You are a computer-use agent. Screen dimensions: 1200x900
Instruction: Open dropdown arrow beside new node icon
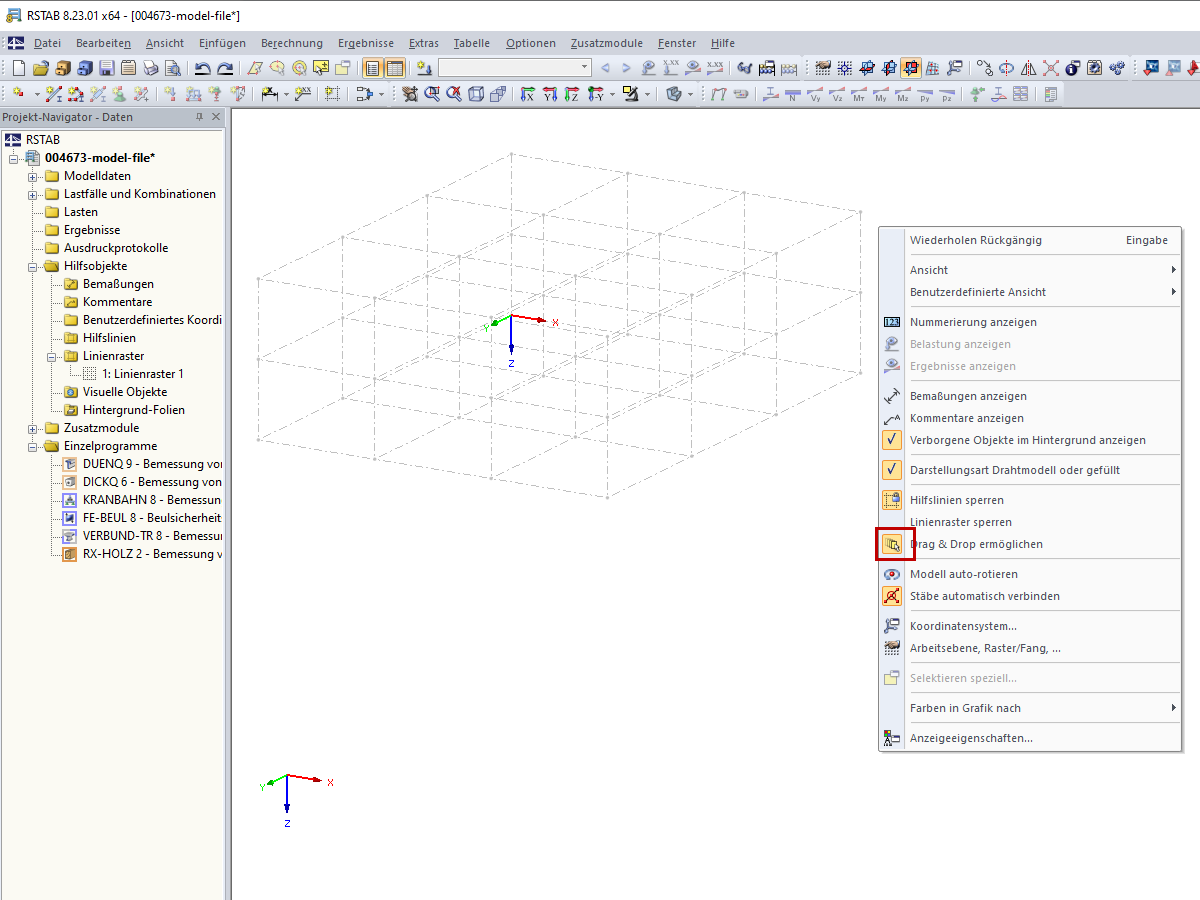click(37, 94)
